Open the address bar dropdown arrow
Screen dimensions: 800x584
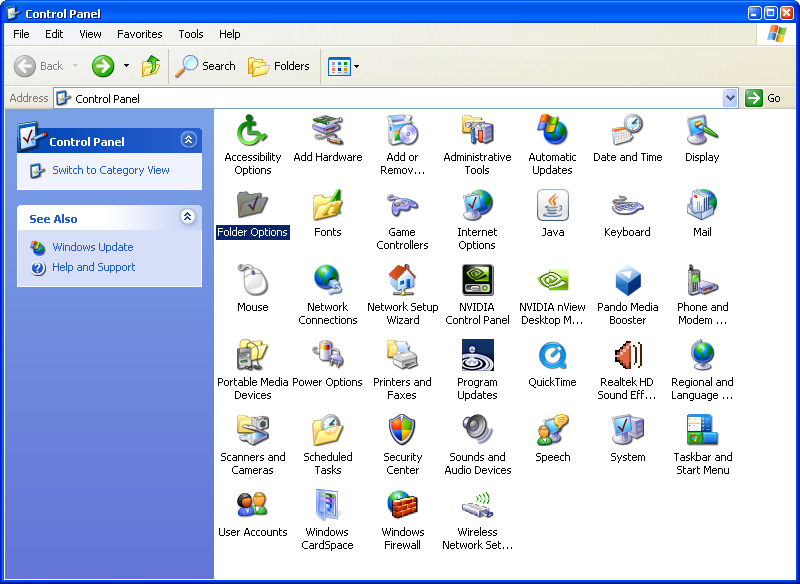click(730, 98)
